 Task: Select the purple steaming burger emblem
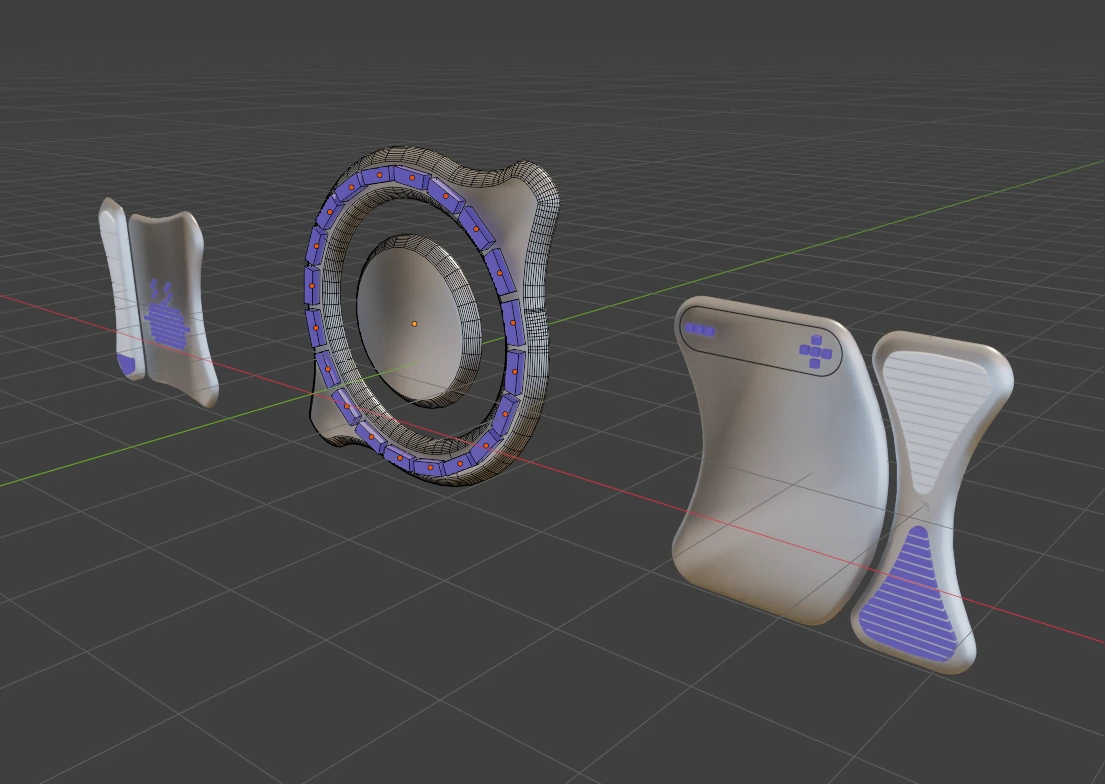(166, 316)
